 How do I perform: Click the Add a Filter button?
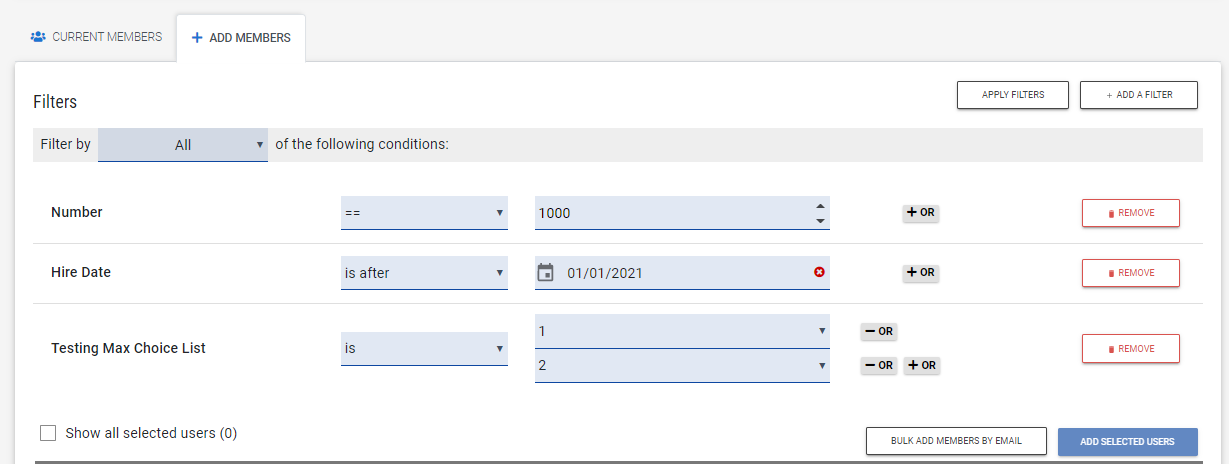click(1139, 95)
